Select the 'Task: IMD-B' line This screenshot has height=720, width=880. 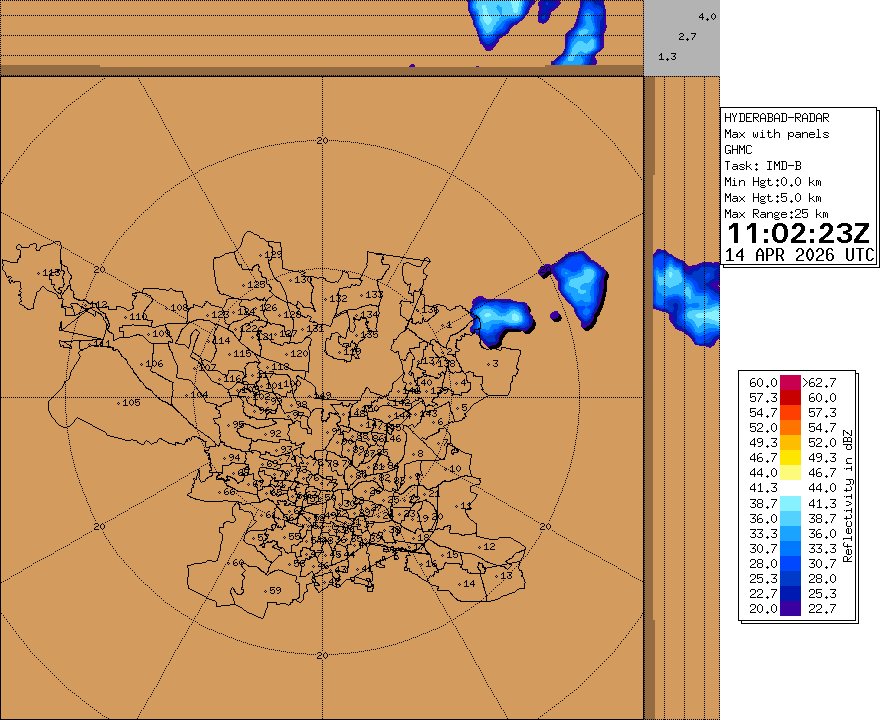coord(763,166)
